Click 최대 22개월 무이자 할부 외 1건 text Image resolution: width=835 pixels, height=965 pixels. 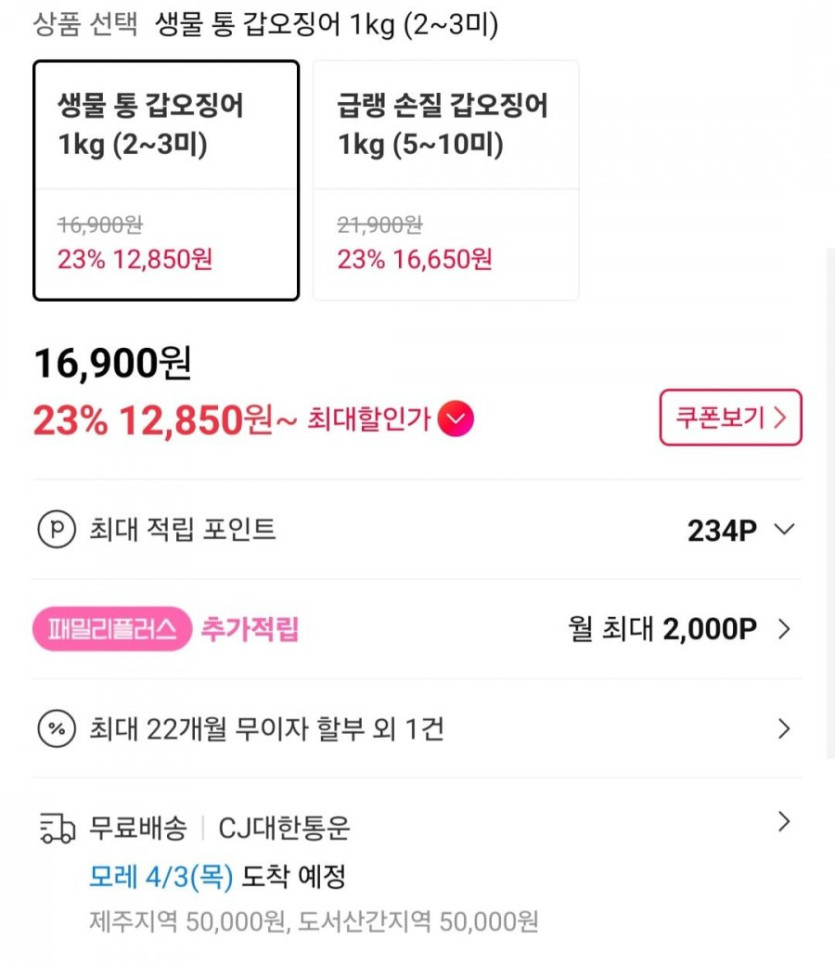coord(267,729)
